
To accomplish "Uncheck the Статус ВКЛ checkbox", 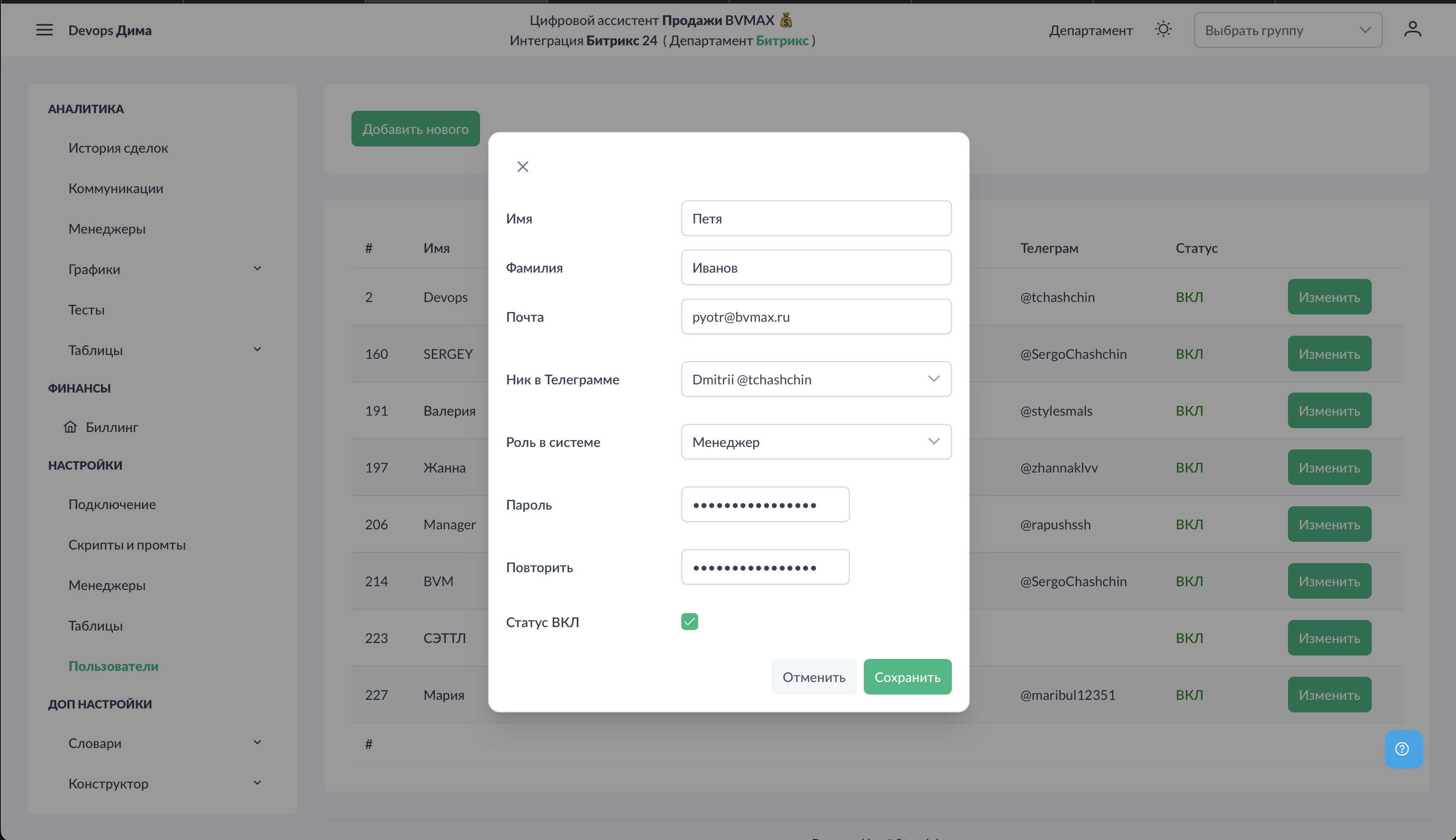I will pyautogui.click(x=689, y=622).
